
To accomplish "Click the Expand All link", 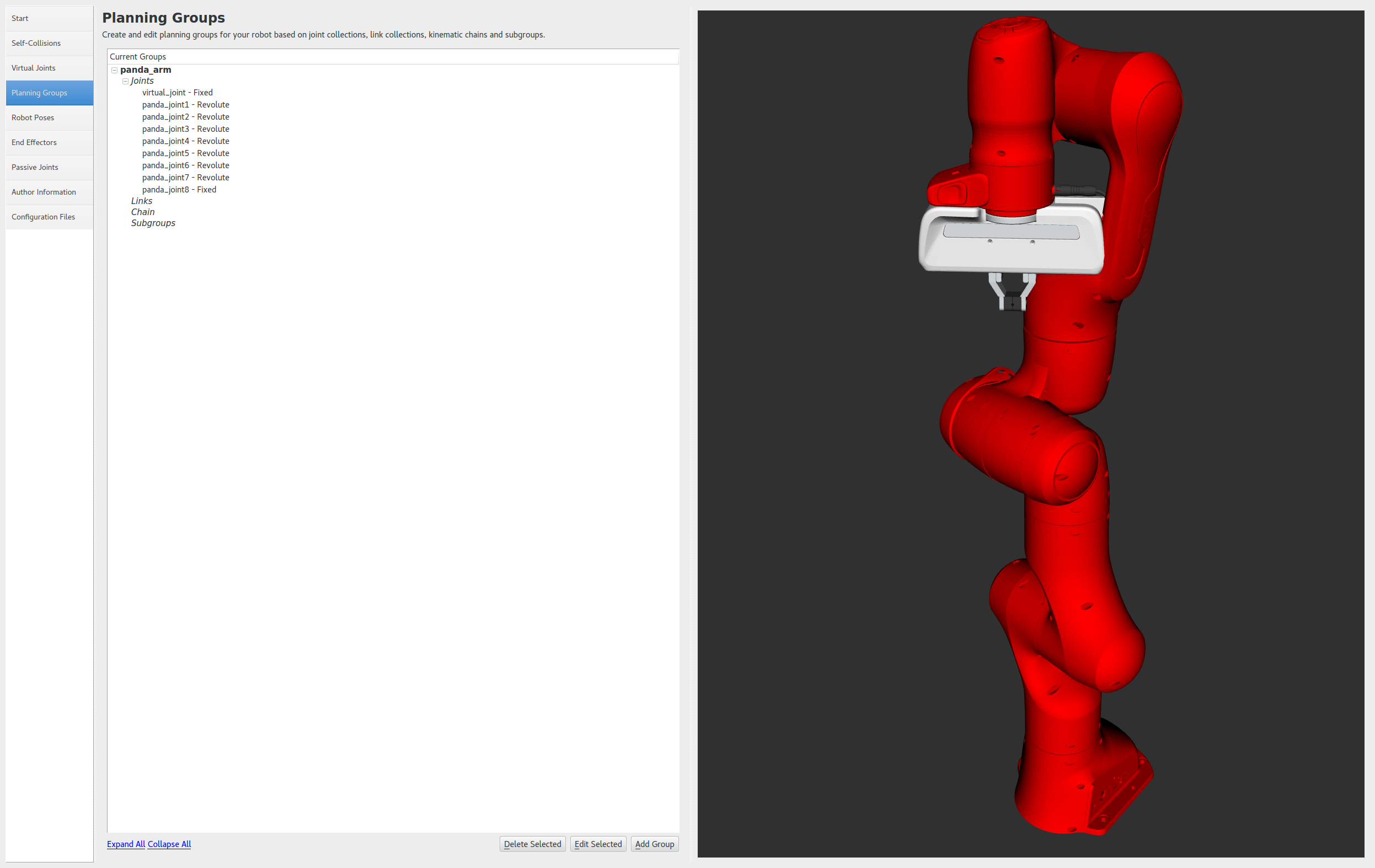I will click(x=126, y=844).
